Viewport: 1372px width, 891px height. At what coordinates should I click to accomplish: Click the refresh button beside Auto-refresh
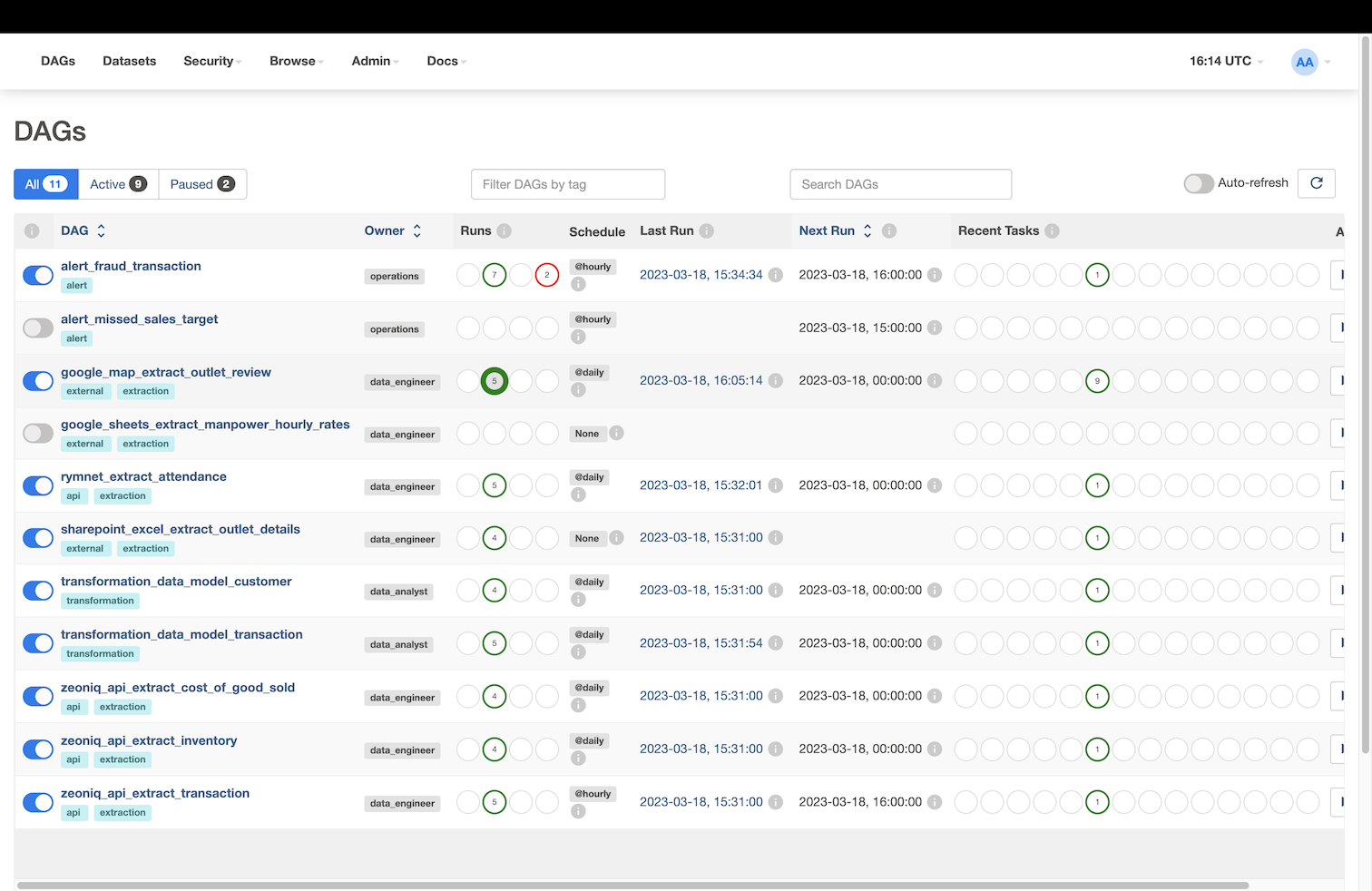(1317, 183)
